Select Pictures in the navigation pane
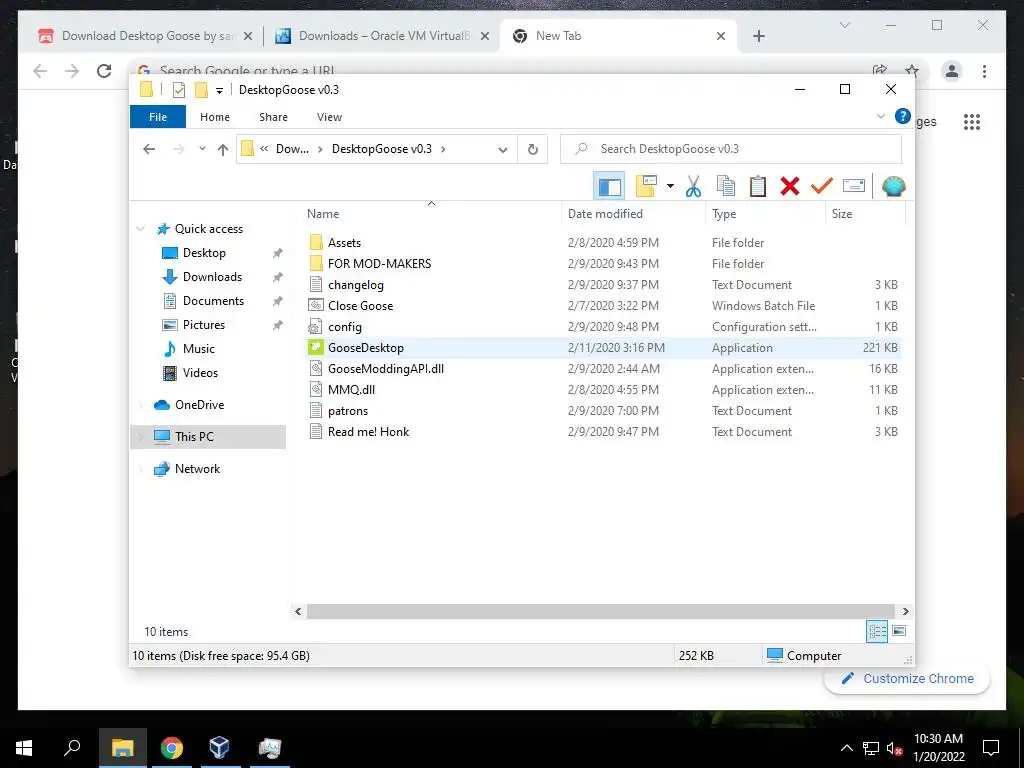The image size is (1024, 768). (204, 325)
